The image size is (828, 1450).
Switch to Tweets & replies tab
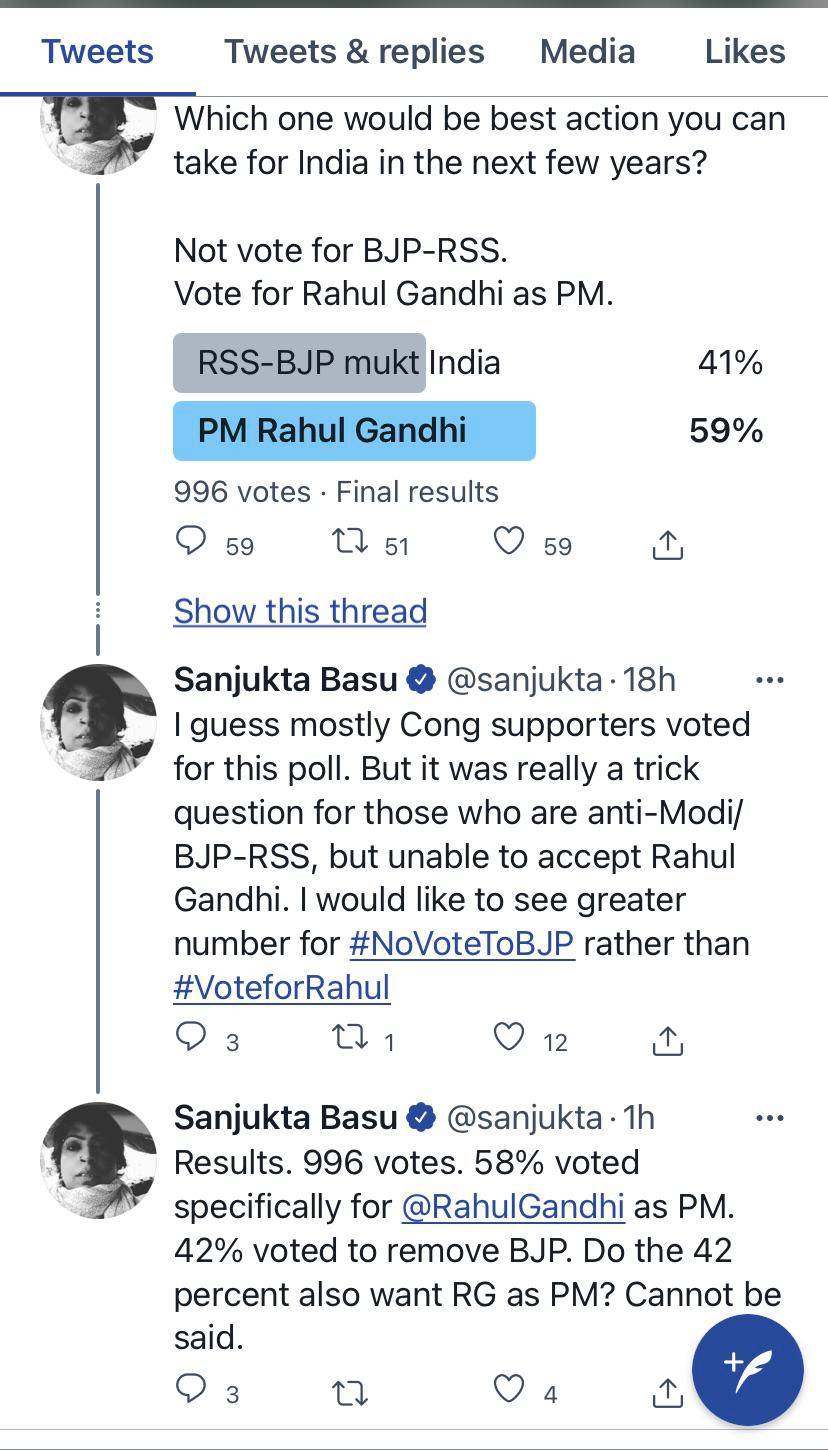point(354,51)
